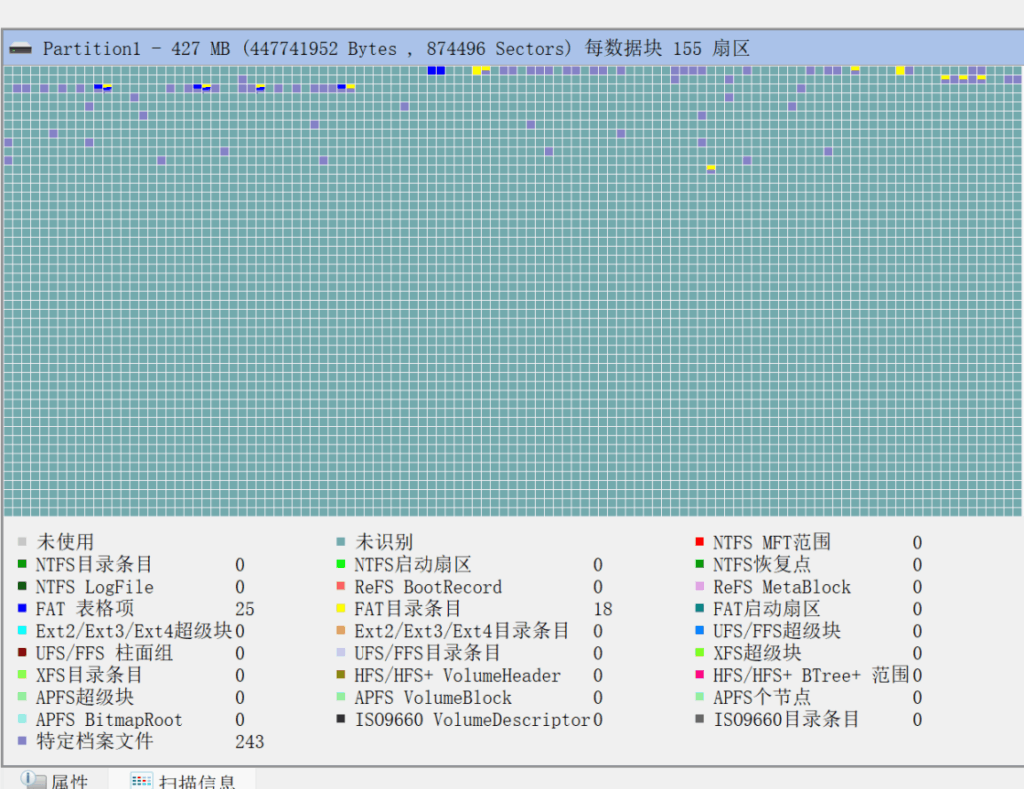Click the red NTFS MFT范围 legend swatch
This screenshot has height=789, width=1024.
click(x=700, y=543)
